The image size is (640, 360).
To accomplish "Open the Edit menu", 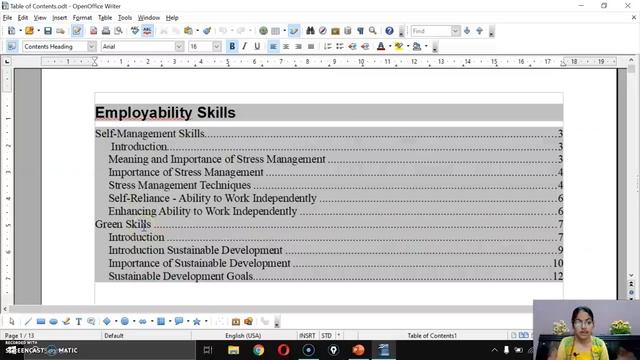I will pyautogui.click(x=23, y=18).
